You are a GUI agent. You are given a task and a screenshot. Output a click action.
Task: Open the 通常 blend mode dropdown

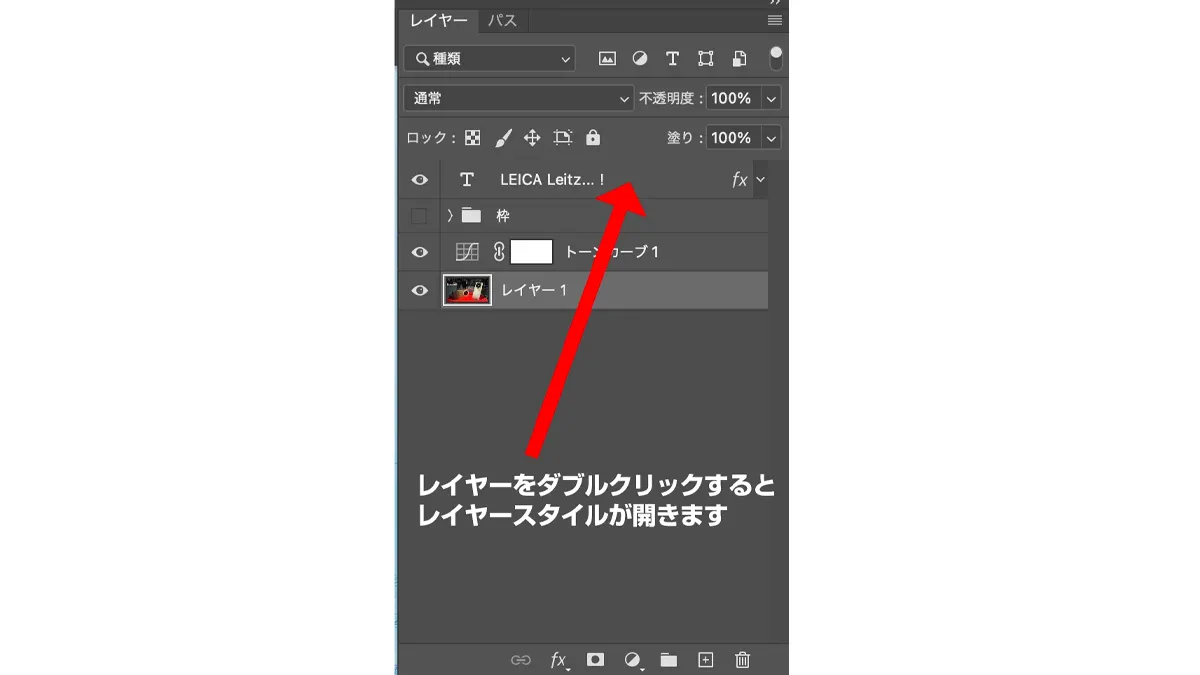pyautogui.click(x=518, y=98)
